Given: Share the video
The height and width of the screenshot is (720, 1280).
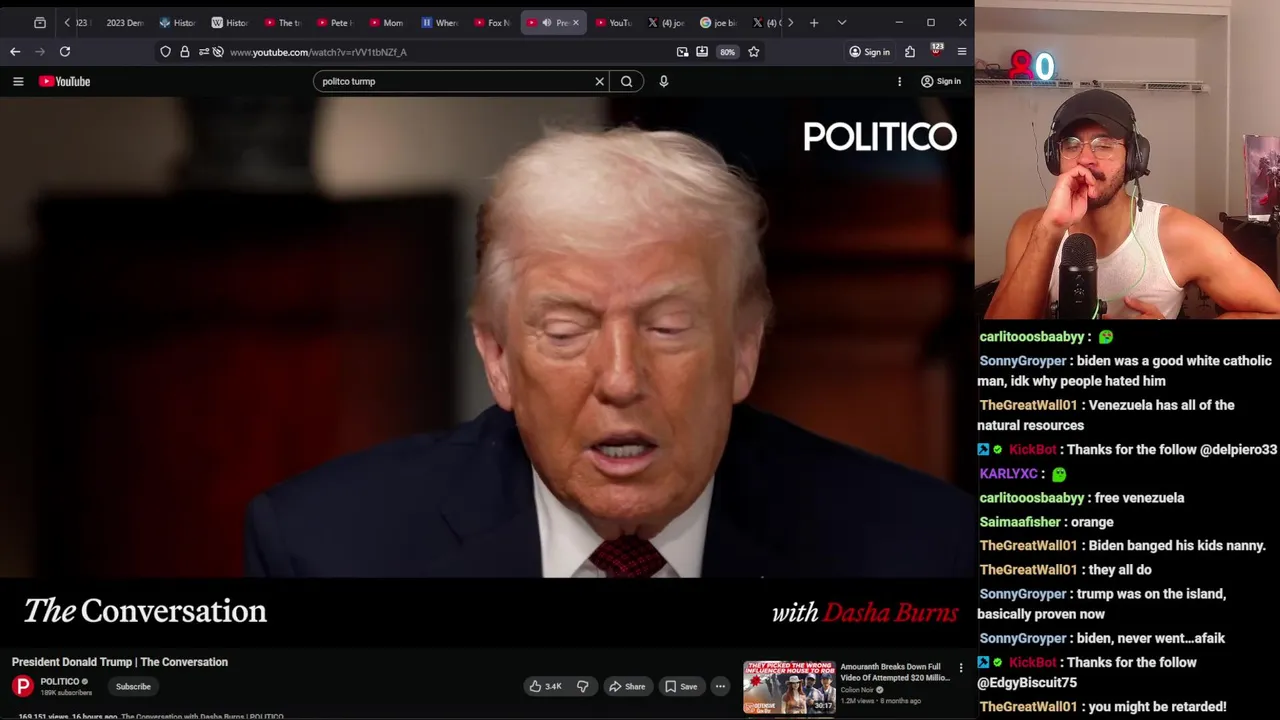Looking at the screenshot, I should point(628,686).
